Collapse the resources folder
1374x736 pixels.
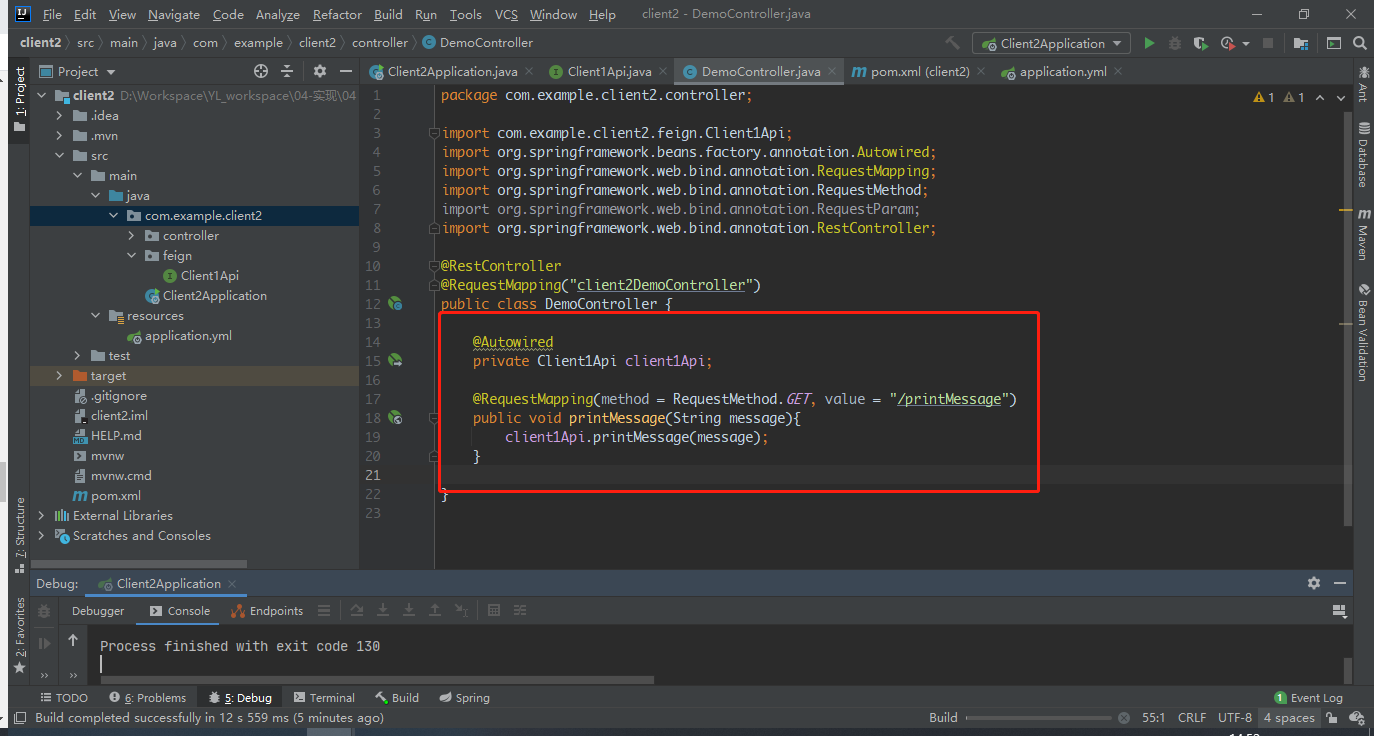coord(96,315)
